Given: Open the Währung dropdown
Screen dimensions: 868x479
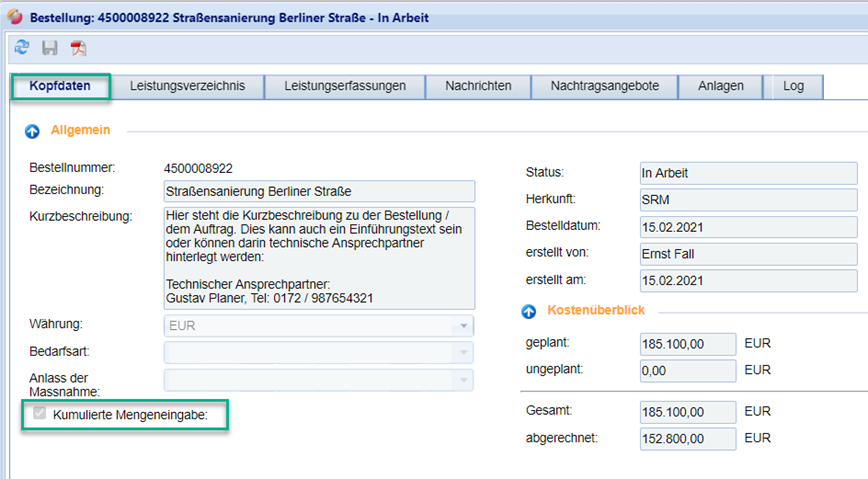Looking at the screenshot, I should 463,326.
